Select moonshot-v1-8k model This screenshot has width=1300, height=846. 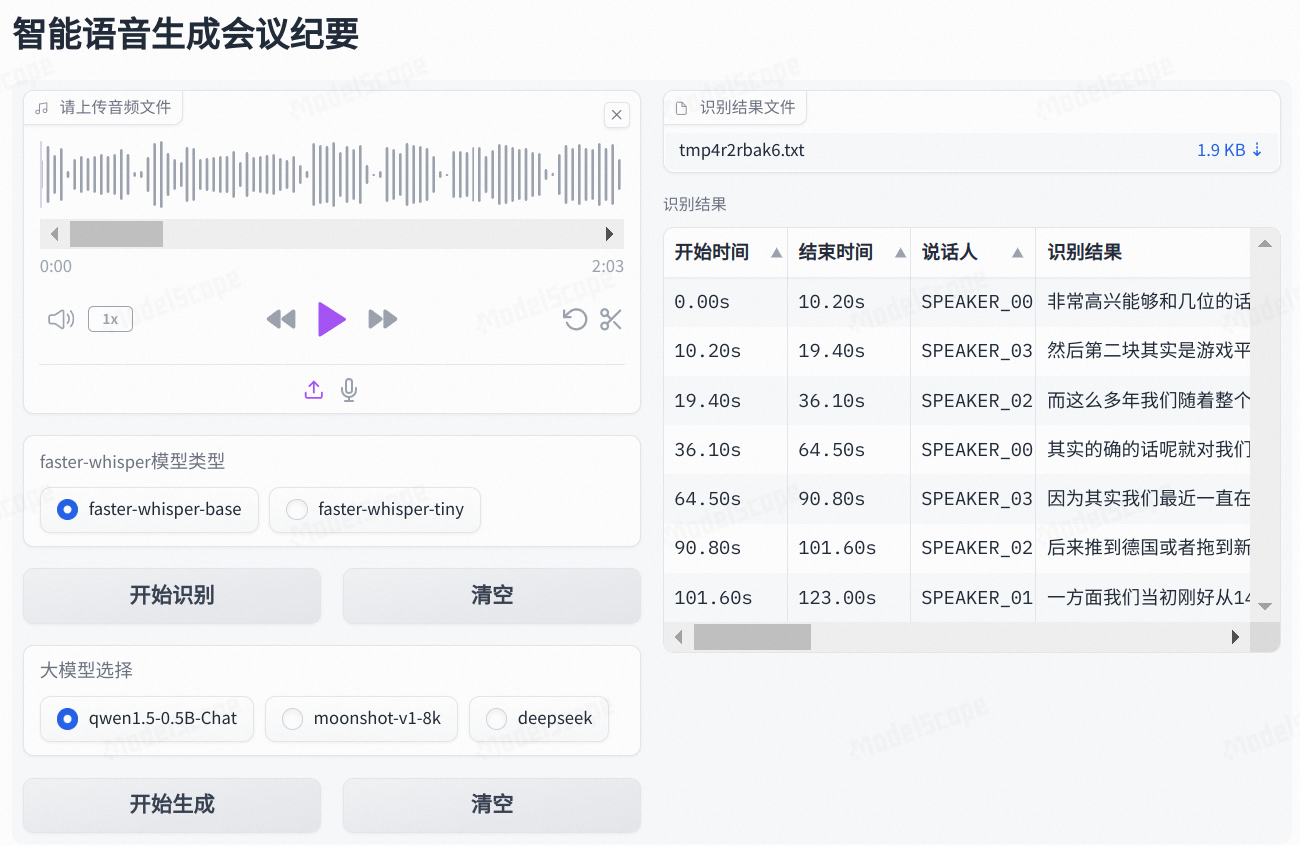pos(361,719)
